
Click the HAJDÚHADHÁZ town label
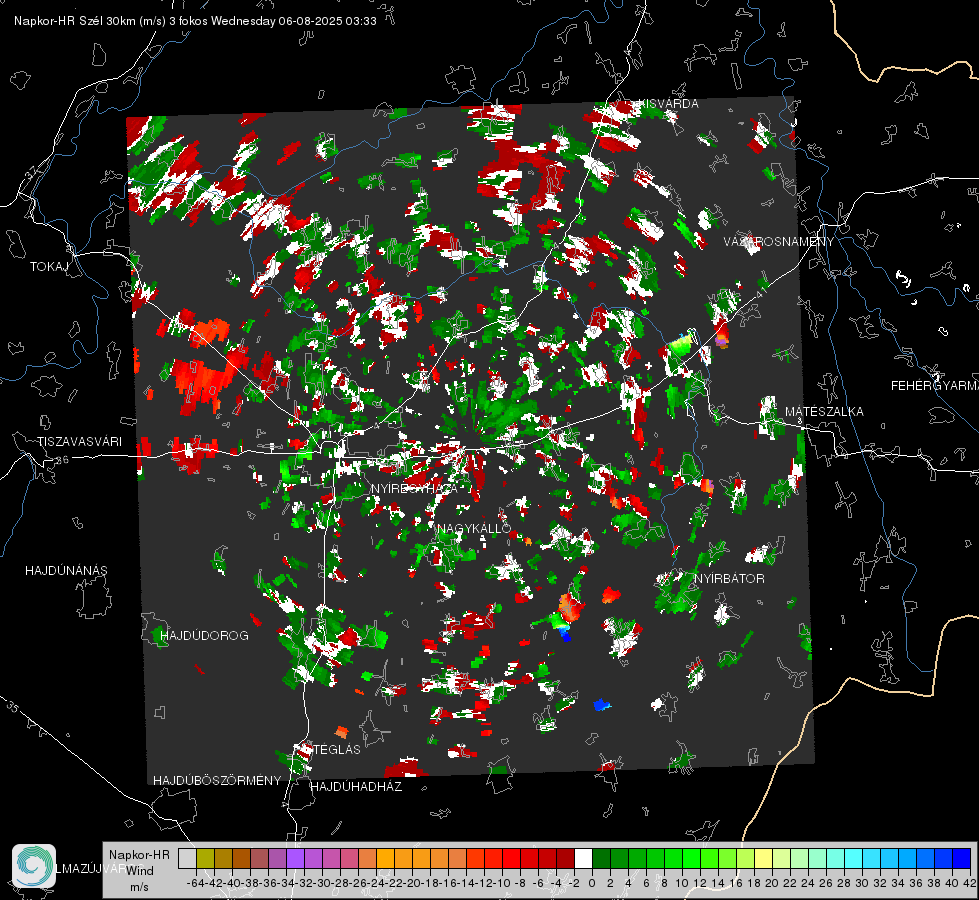(x=356, y=787)
